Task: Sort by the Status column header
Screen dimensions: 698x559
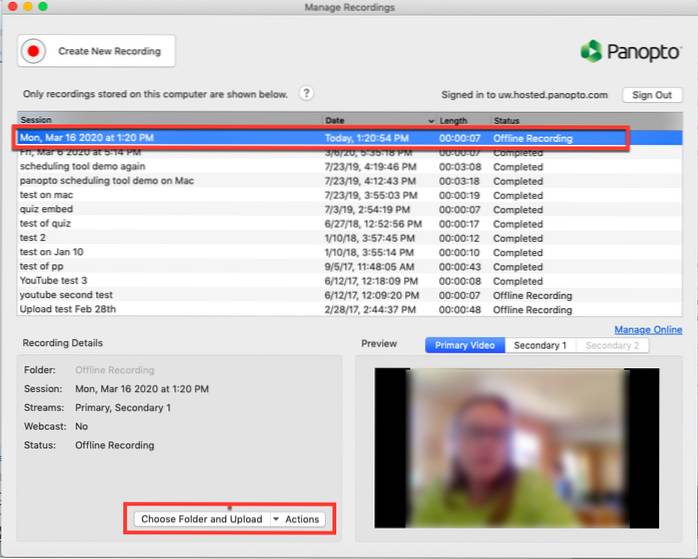Action: pyautogui.click(x=585, y=120)
